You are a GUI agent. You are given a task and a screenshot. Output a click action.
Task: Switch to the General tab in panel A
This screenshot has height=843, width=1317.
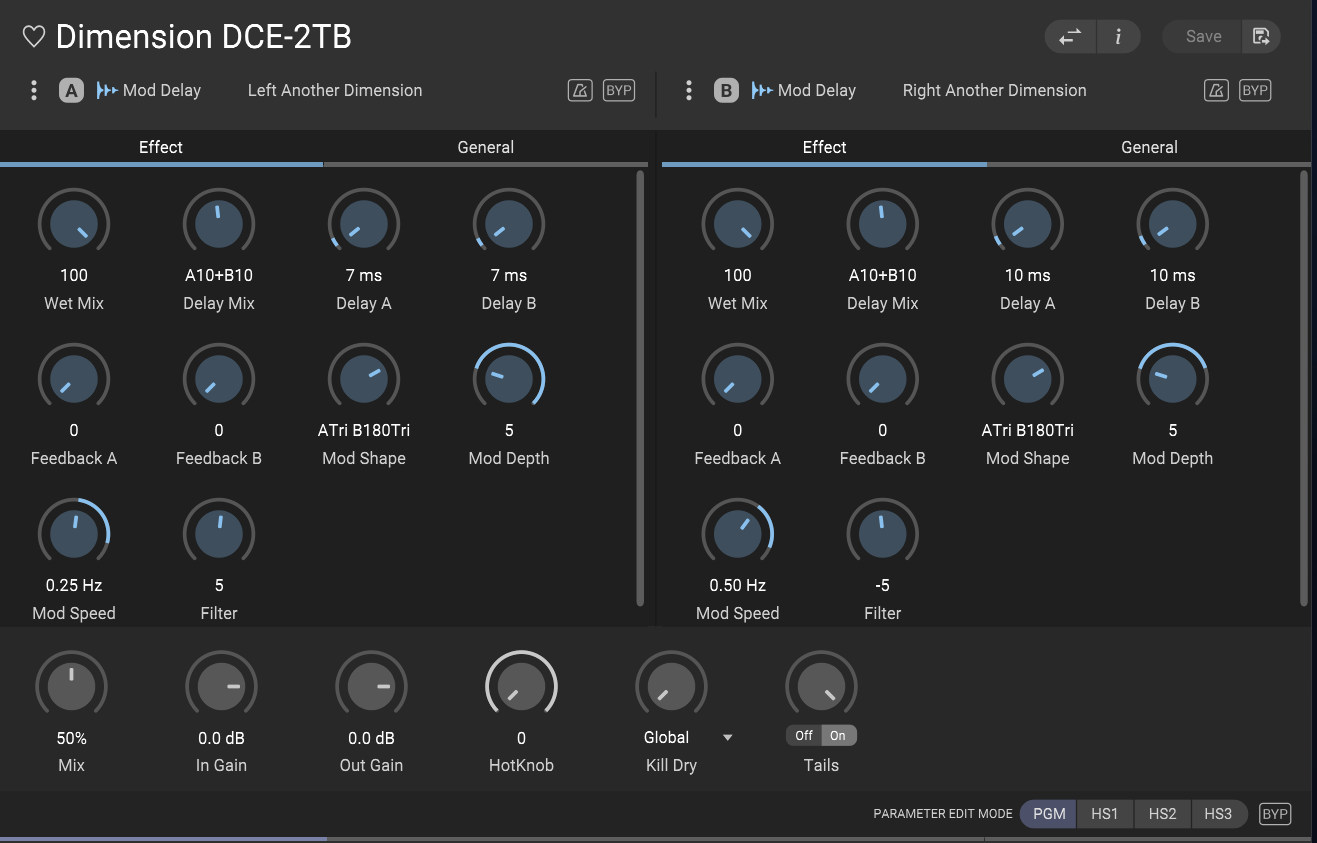click(x=485, y=148)
